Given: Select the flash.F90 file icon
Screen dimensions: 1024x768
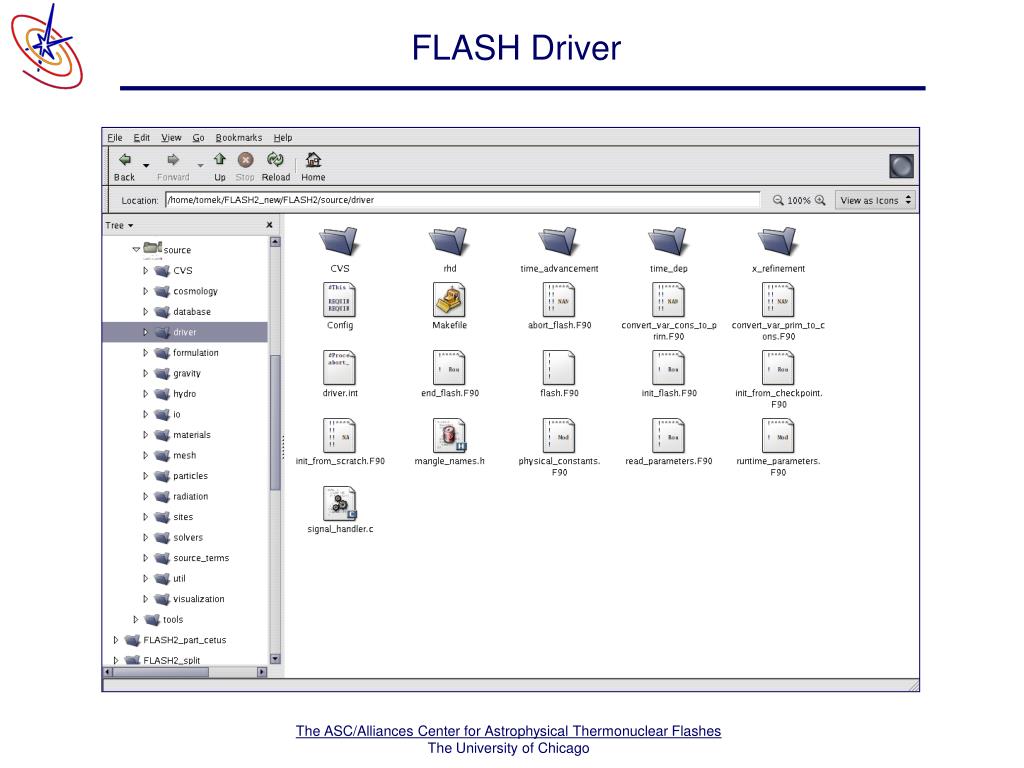Looking at the screenshot, I should pyautogui.click(x=559, y=367).
